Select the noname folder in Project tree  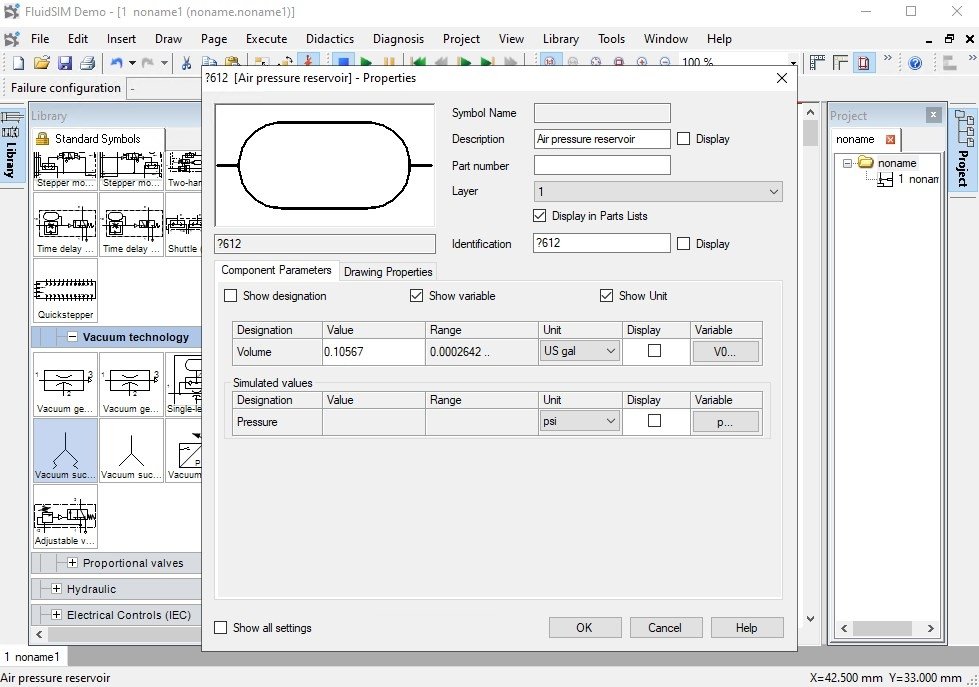[x=897, y=163]
